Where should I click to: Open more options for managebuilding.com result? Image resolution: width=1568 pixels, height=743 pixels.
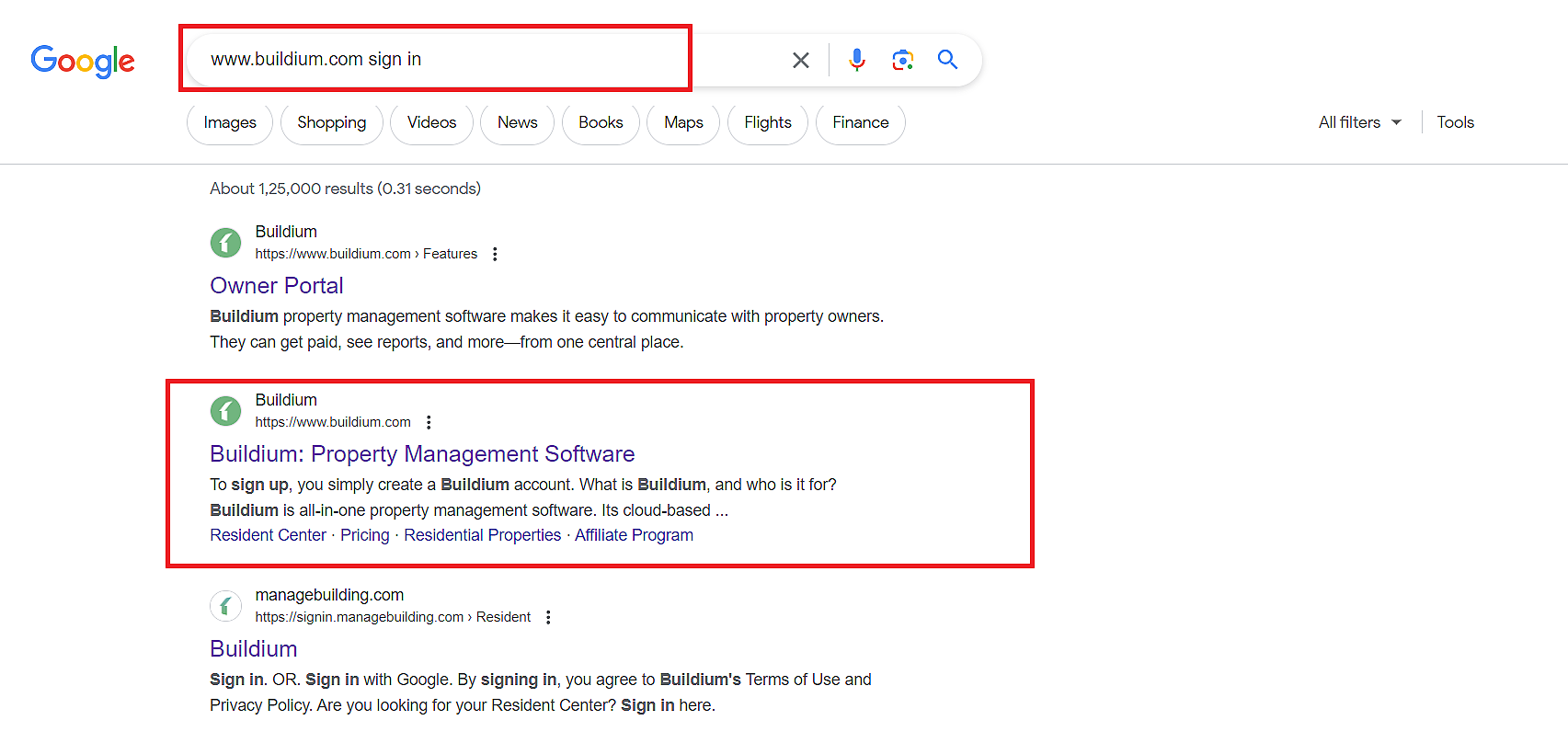[548, 617]
